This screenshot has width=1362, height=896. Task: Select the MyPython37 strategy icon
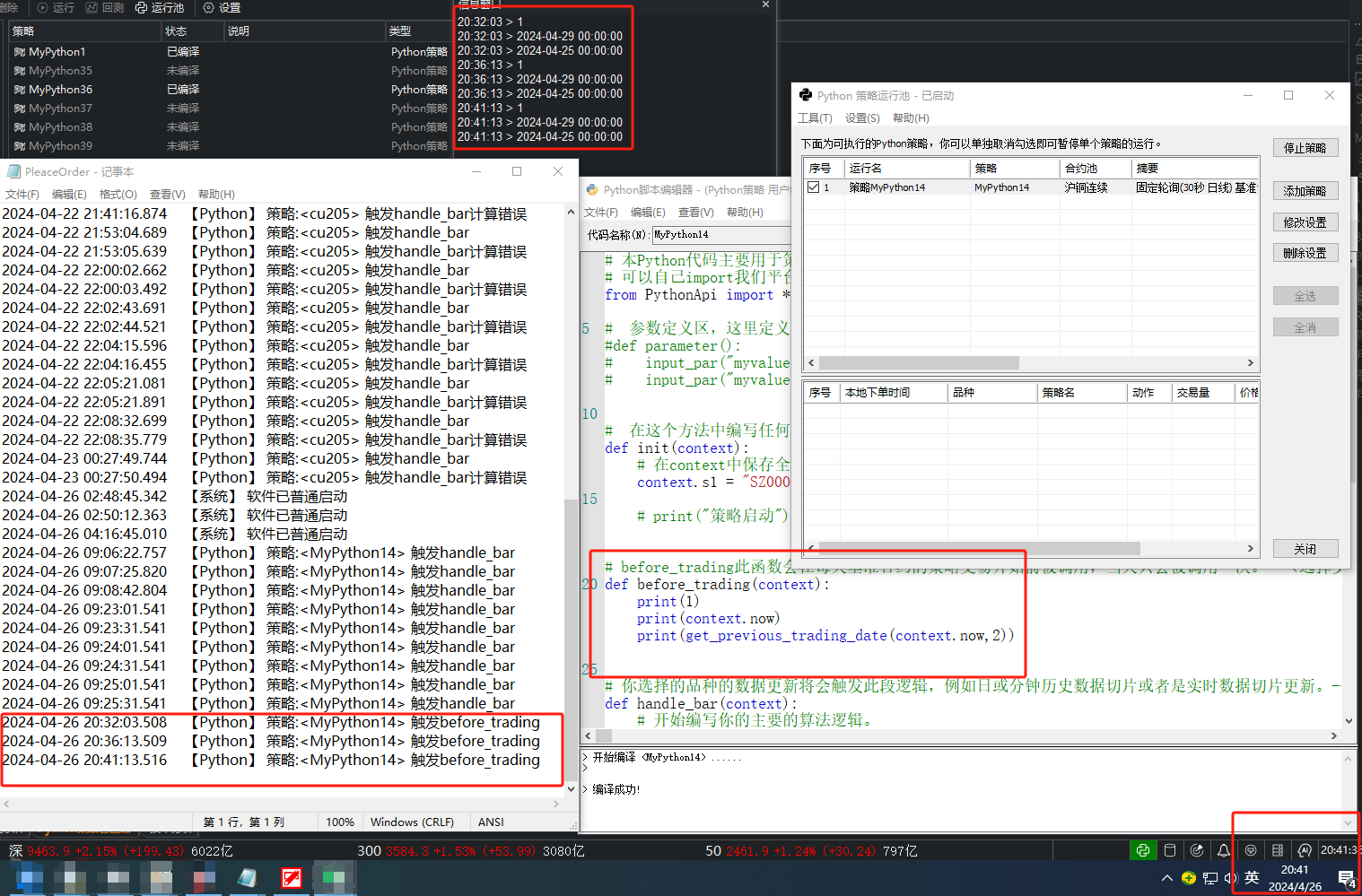(20, 109)
